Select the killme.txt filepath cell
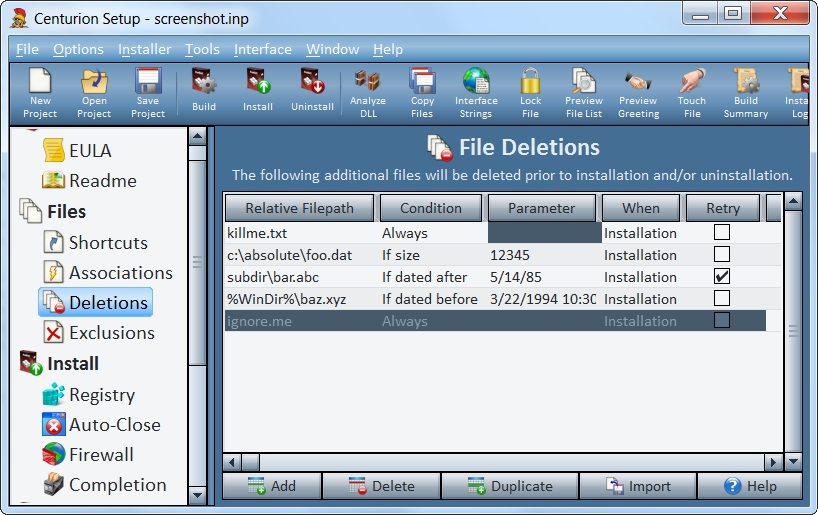The image size is (818, 515). [303, 233]
